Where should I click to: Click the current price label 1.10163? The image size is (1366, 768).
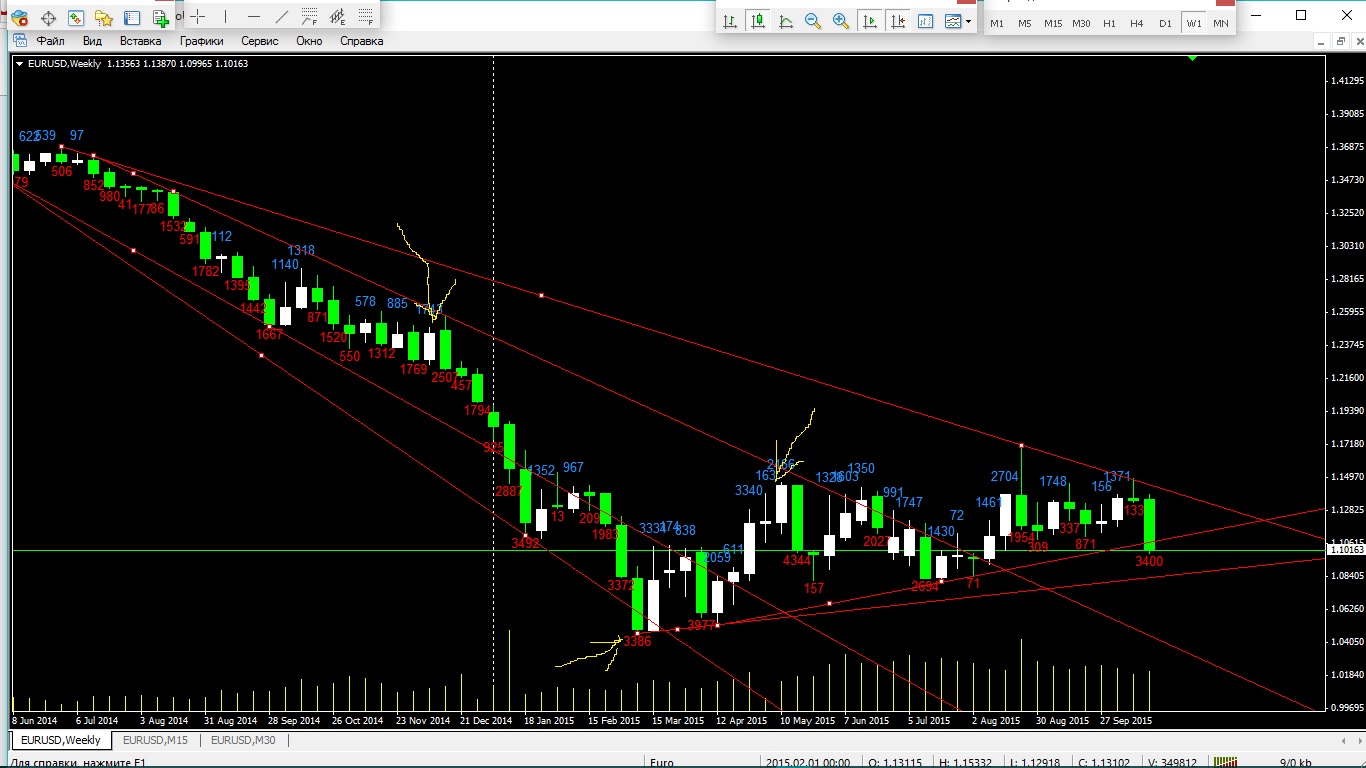[x=1347, y=550]
